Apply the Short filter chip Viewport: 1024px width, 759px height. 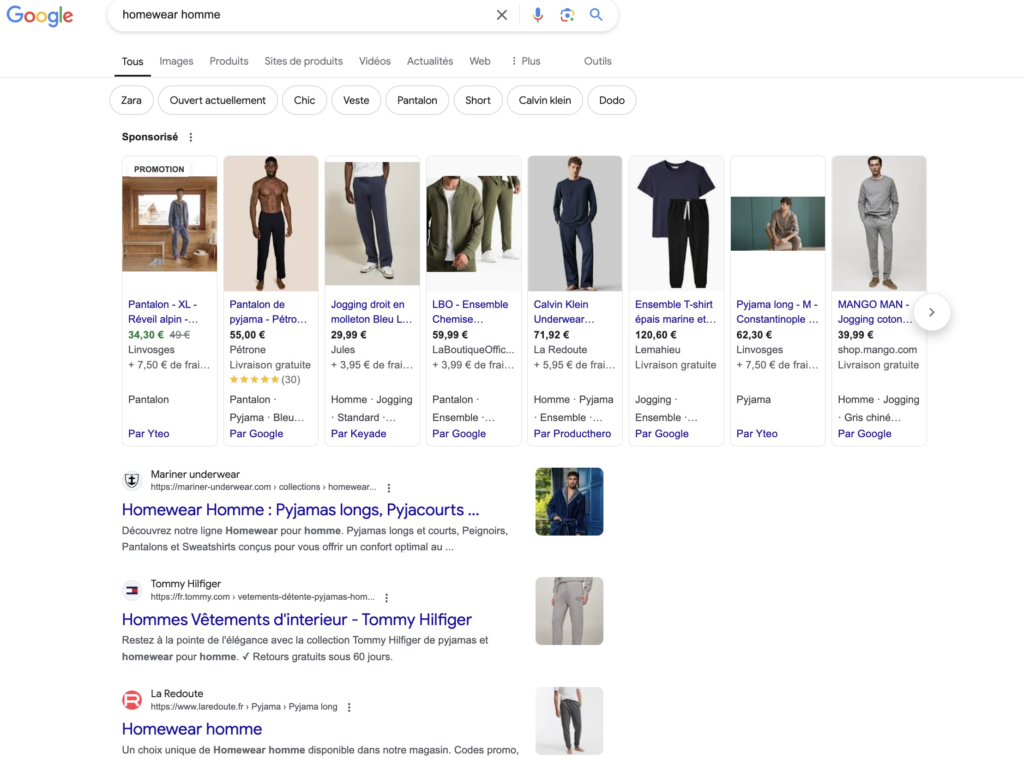click(x=477, y=100)
